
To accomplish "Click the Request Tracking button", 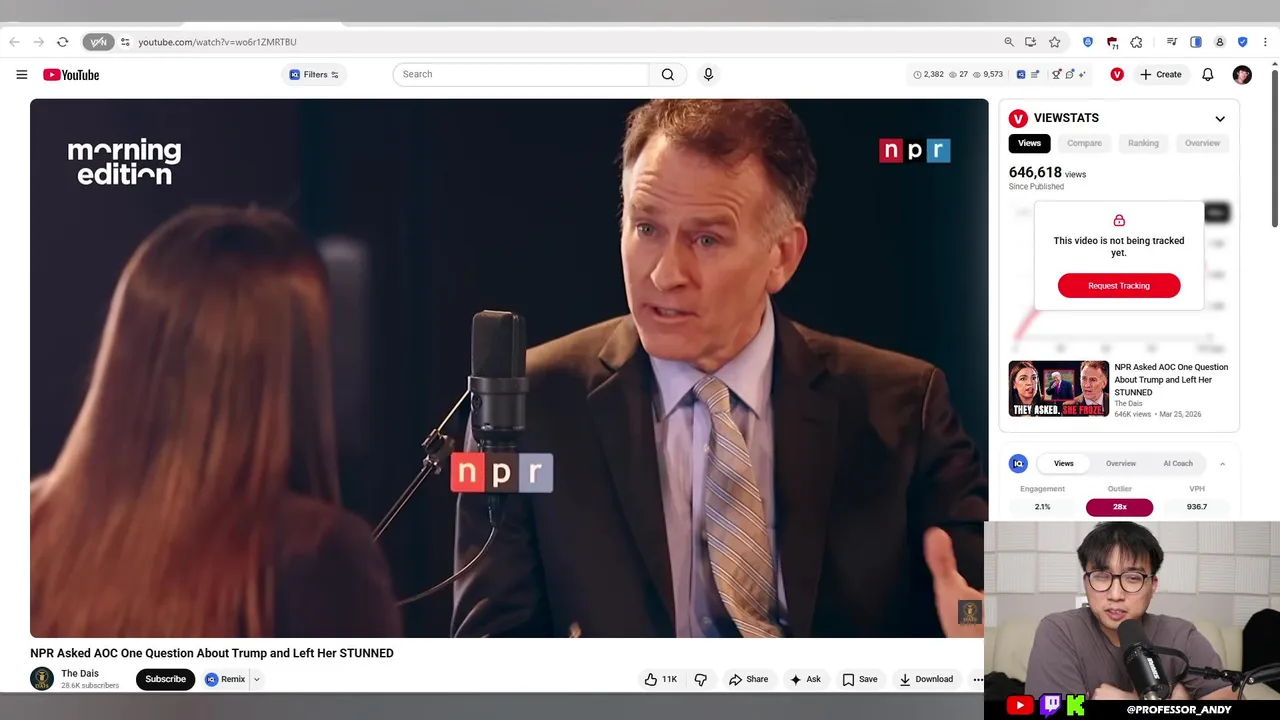I will pos(1119,286).
